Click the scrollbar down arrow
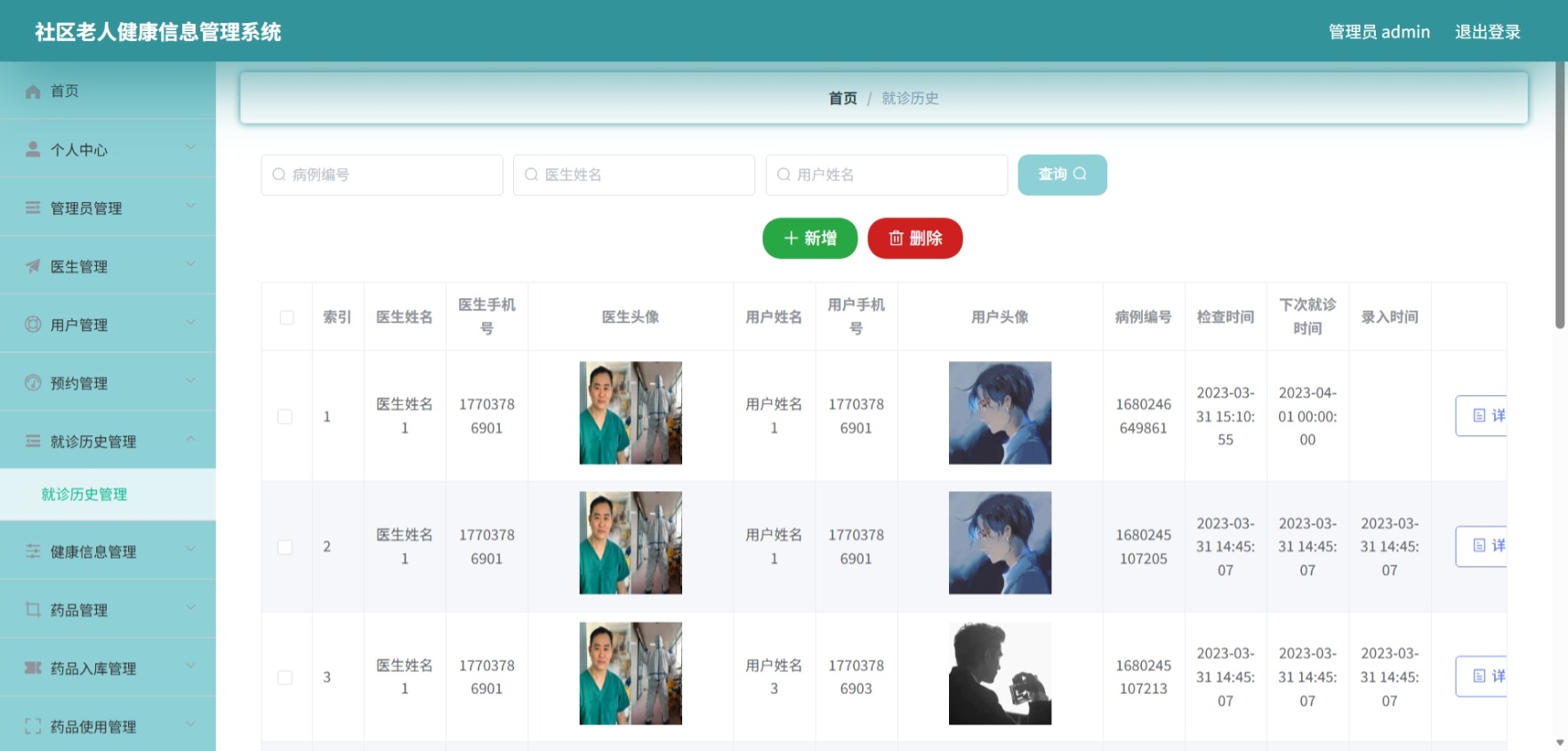 pos(1560,742)
